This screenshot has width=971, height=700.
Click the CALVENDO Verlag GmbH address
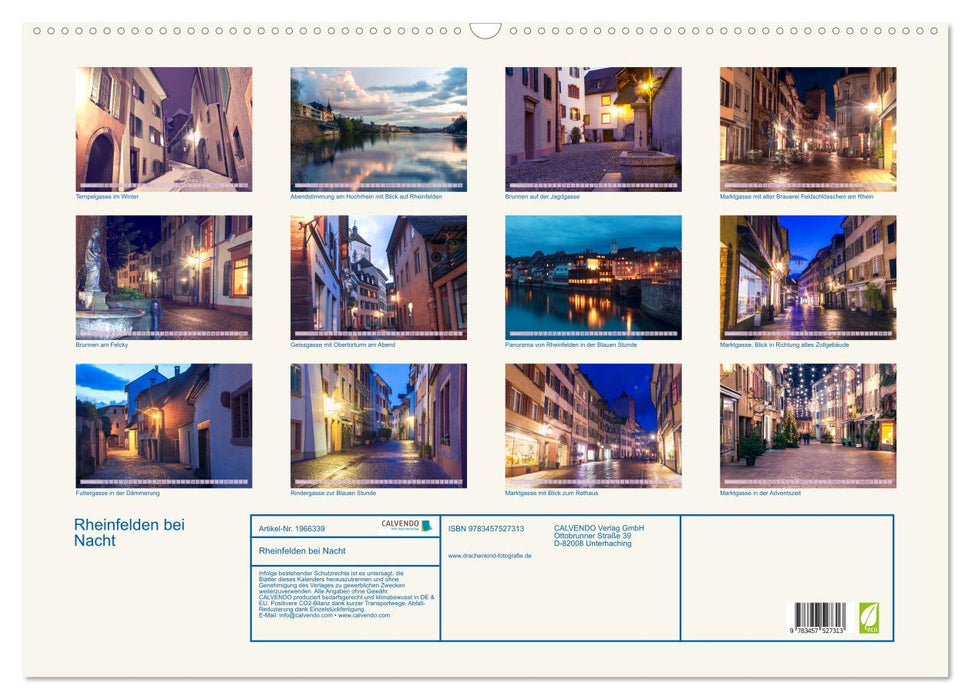(x=599, y=535)
